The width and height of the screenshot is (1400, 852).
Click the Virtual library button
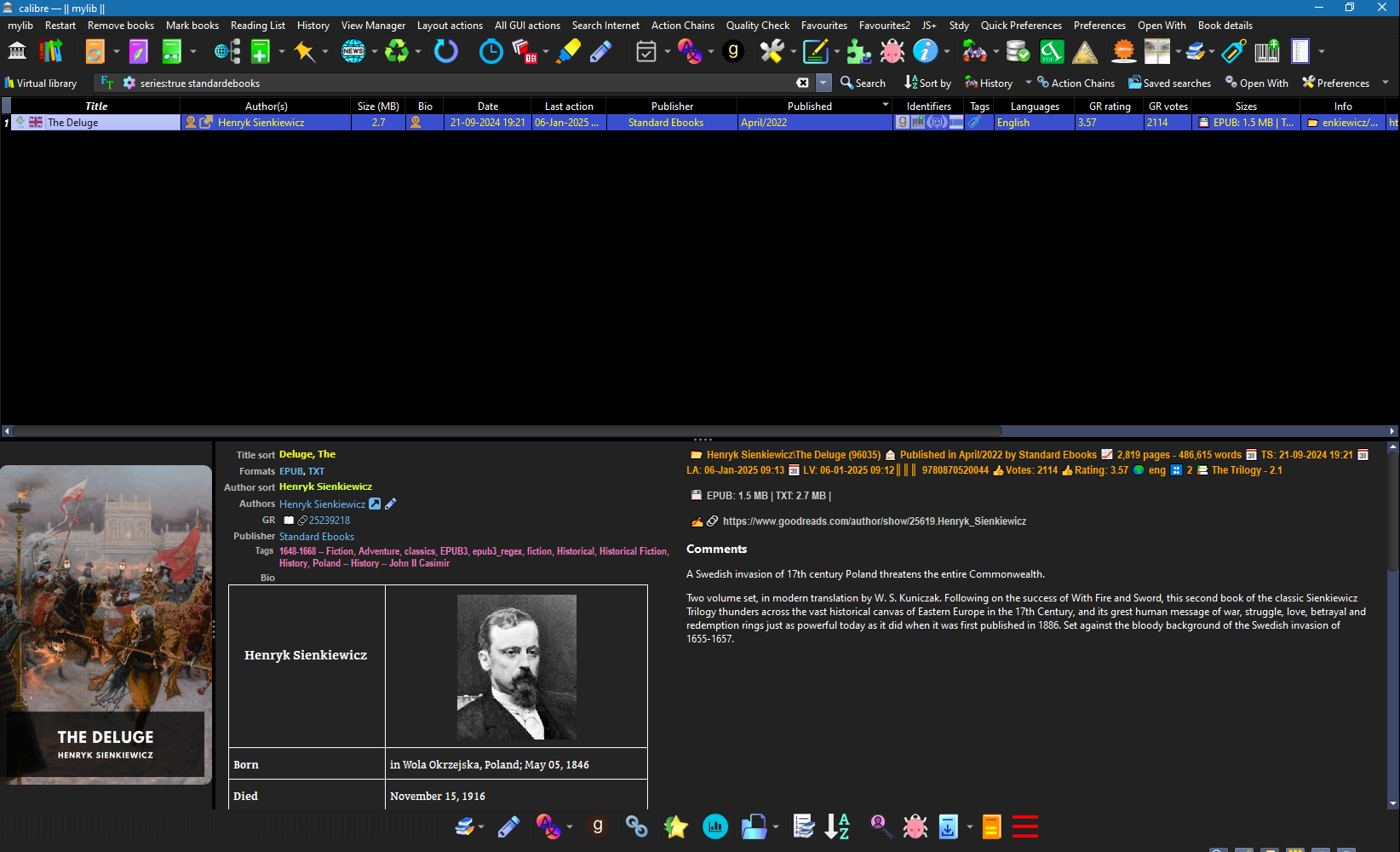(41, 83)
